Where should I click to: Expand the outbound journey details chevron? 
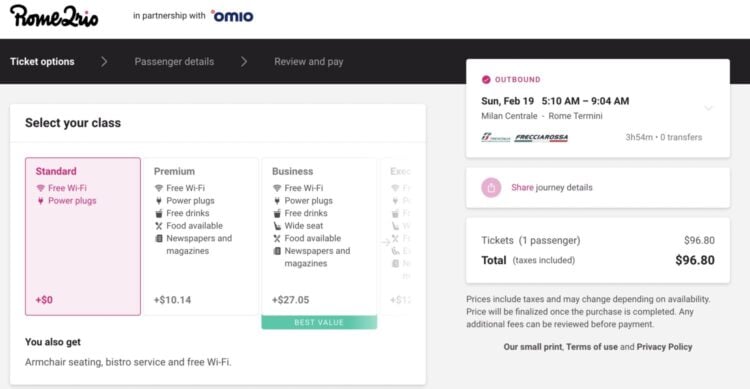[708, 108]
